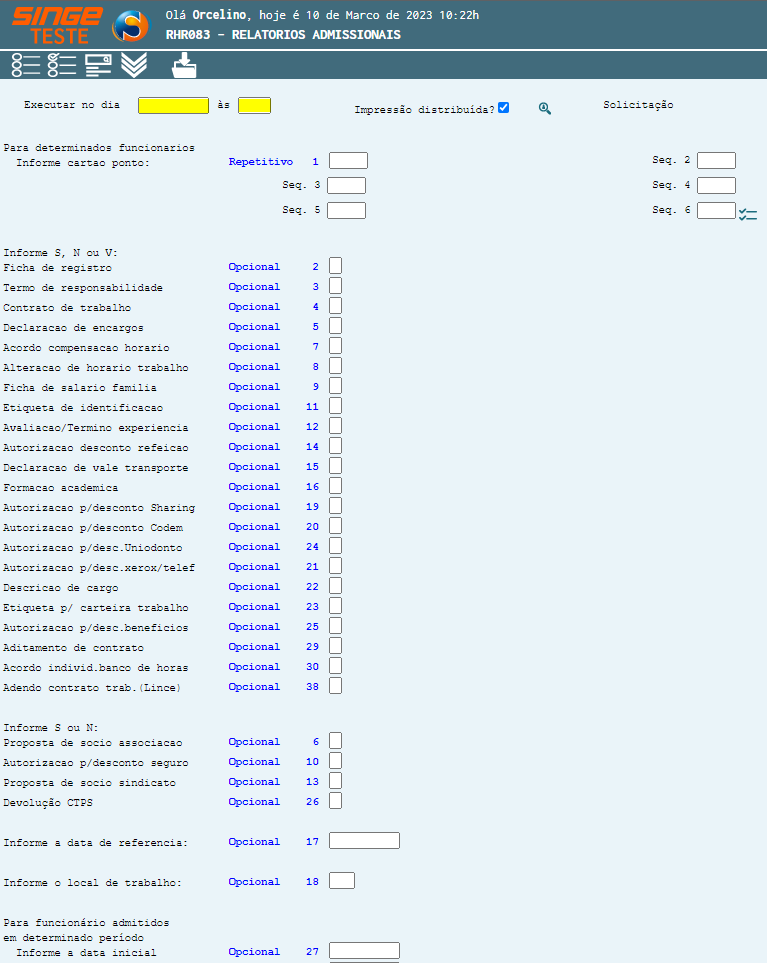Click the checklist icon next to Seq. 6
The image size is (767, 963).
(748, 213)
